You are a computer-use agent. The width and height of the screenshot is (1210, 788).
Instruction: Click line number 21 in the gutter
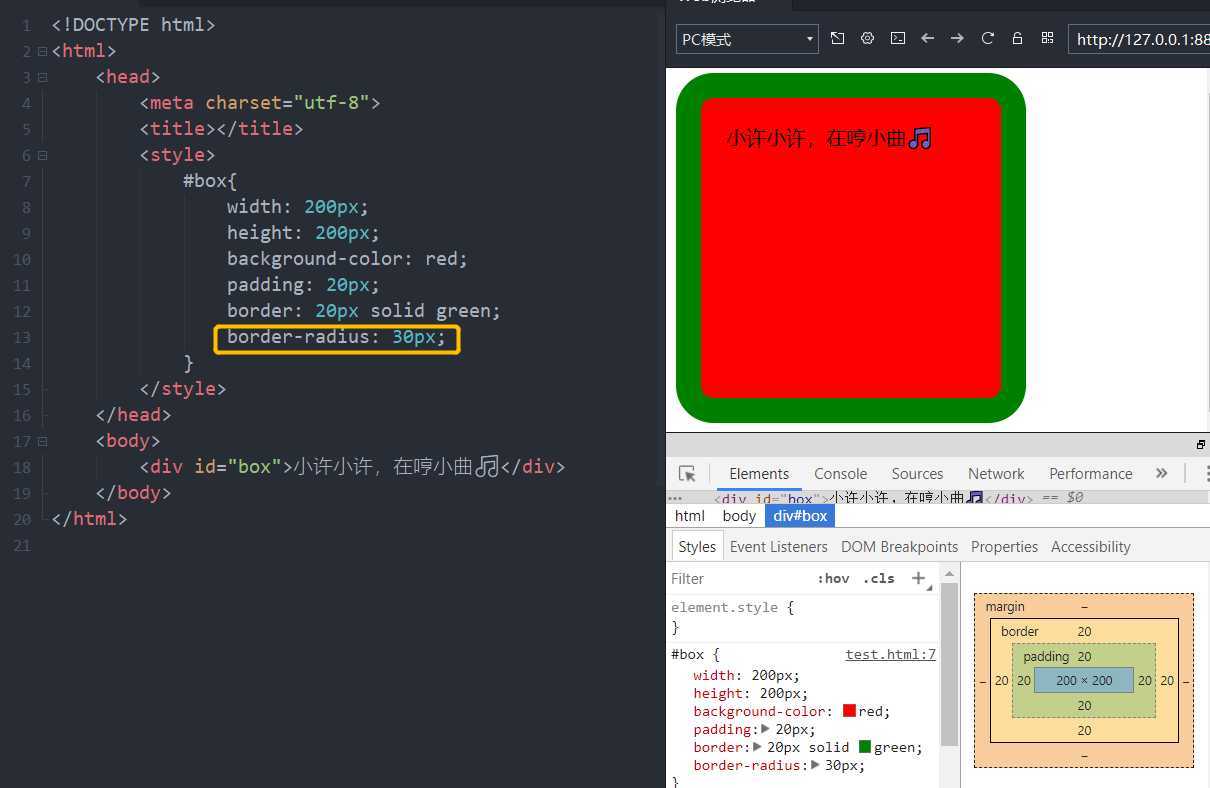pyautogui.click(x=21, y=545)
